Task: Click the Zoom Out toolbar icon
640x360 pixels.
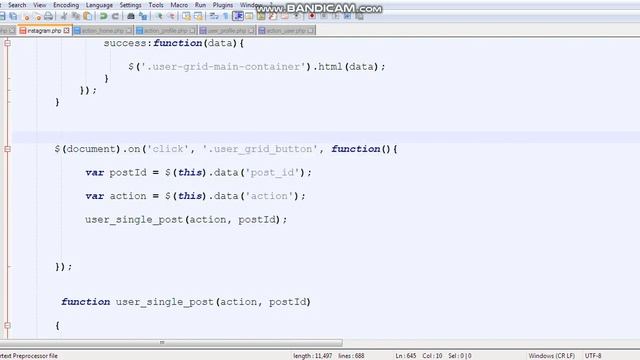Action: pos(171,16)
